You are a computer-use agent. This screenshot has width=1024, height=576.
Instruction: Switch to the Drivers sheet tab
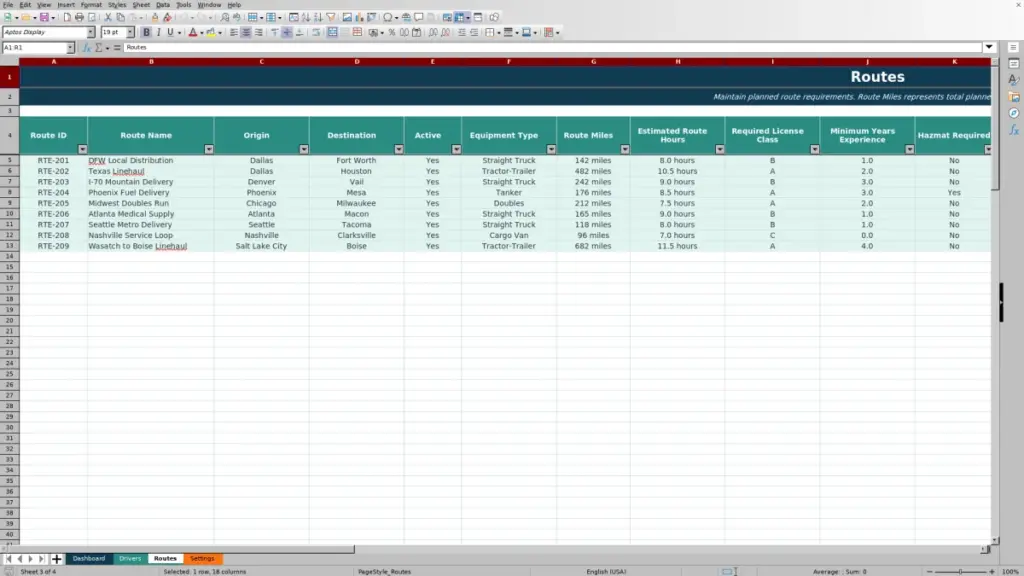tap(130, 559)
